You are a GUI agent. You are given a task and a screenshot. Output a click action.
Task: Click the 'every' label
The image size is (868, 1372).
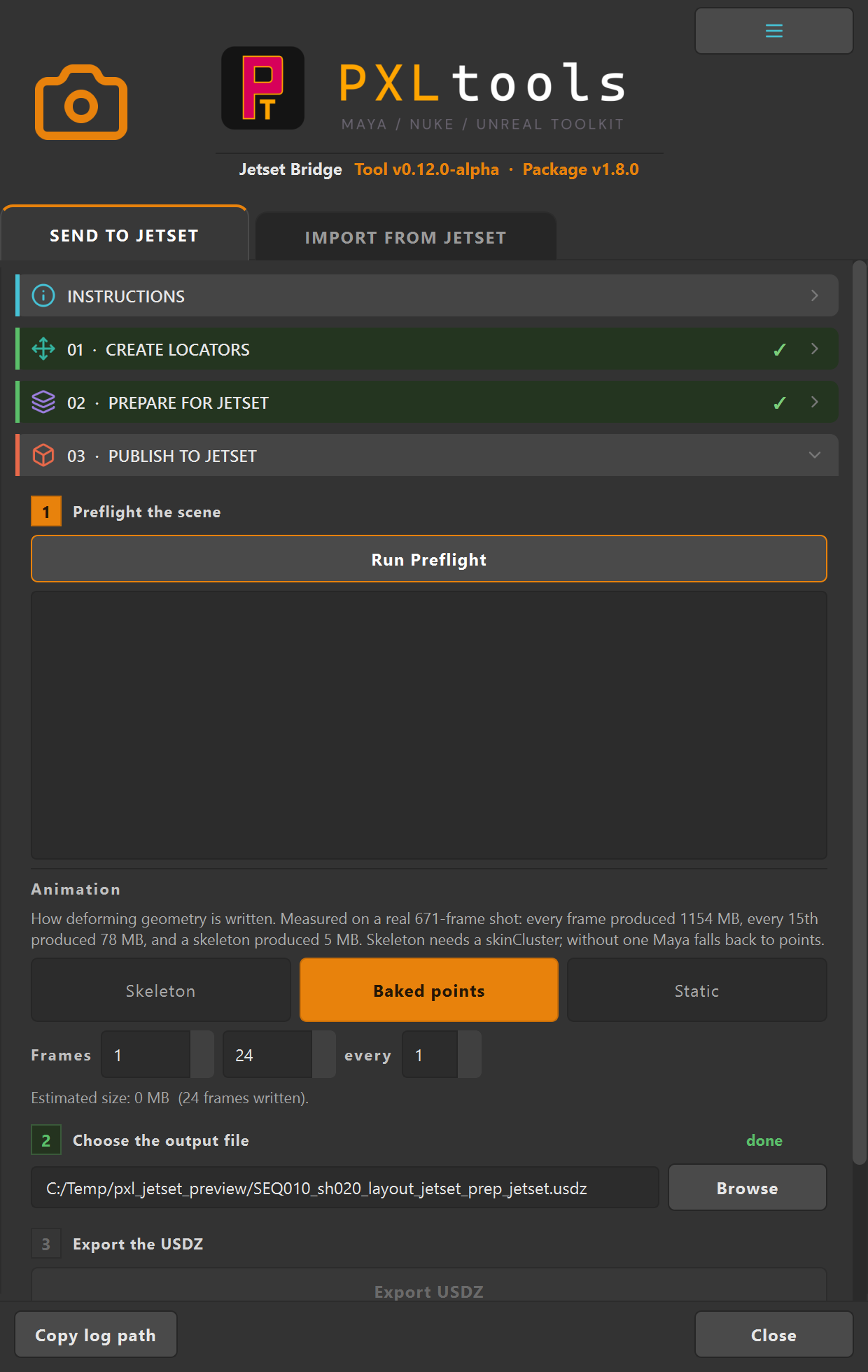[x=367, y=1055]
